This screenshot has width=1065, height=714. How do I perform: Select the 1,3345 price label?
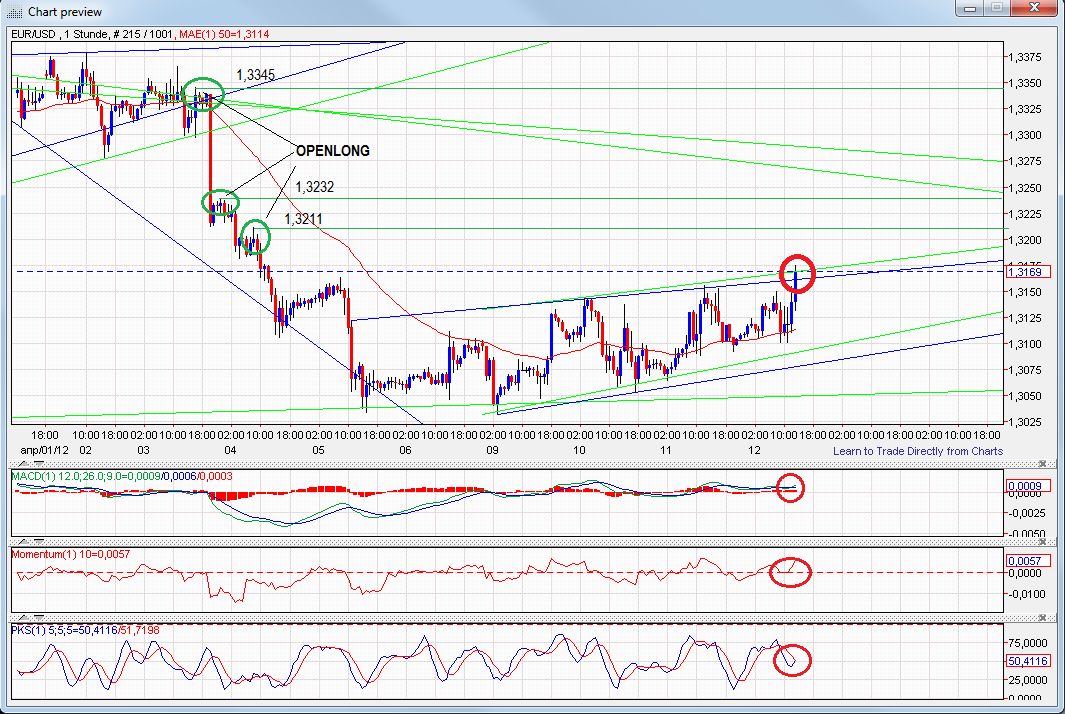[x=255, y=75]
